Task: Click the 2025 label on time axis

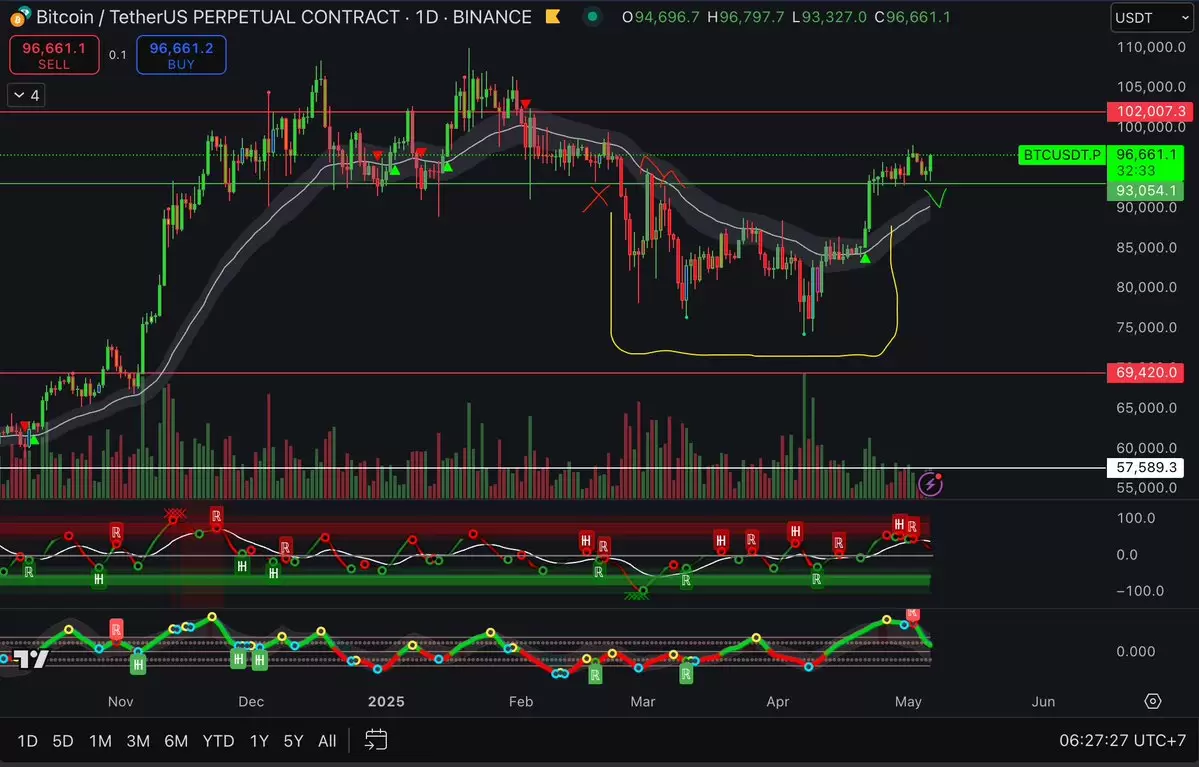Action: point(386,701)
